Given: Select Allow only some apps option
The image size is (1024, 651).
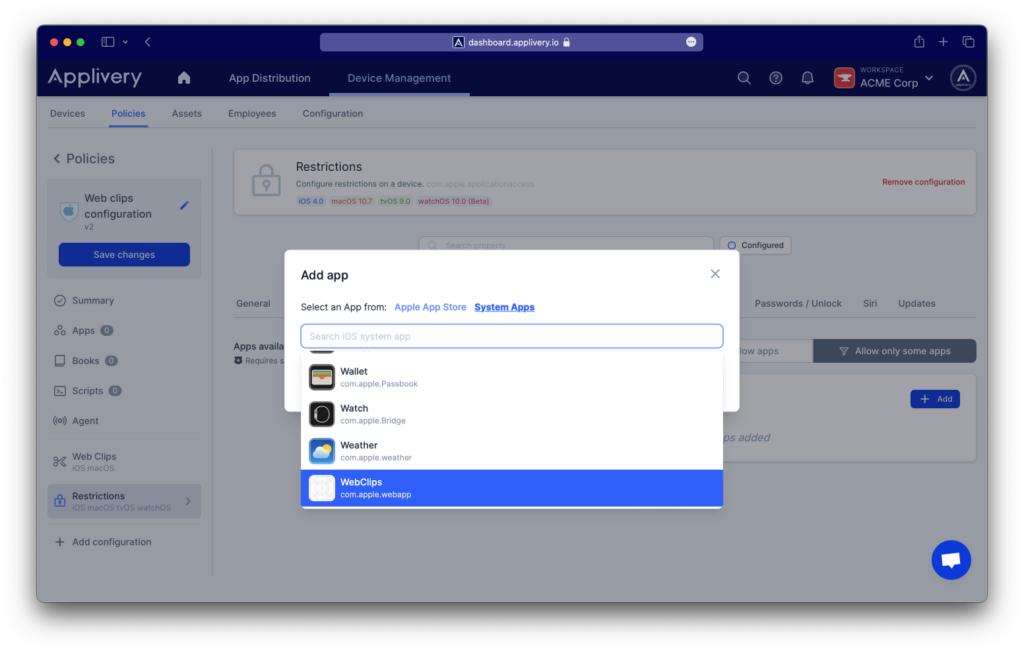Looking at the screenshot, I should 895,351.
